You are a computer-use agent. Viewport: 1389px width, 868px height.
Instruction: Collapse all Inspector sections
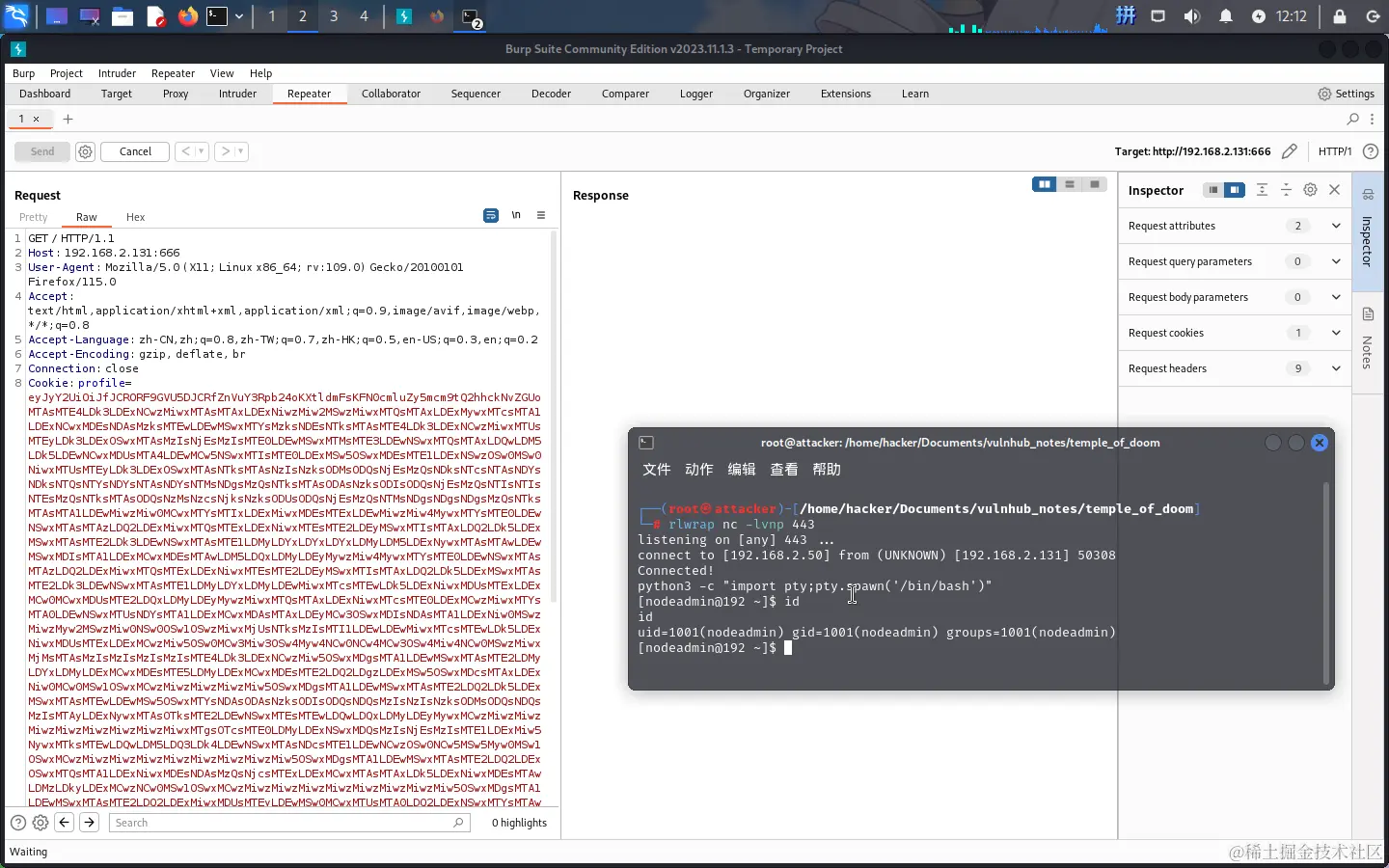[x=1286, y=190]
